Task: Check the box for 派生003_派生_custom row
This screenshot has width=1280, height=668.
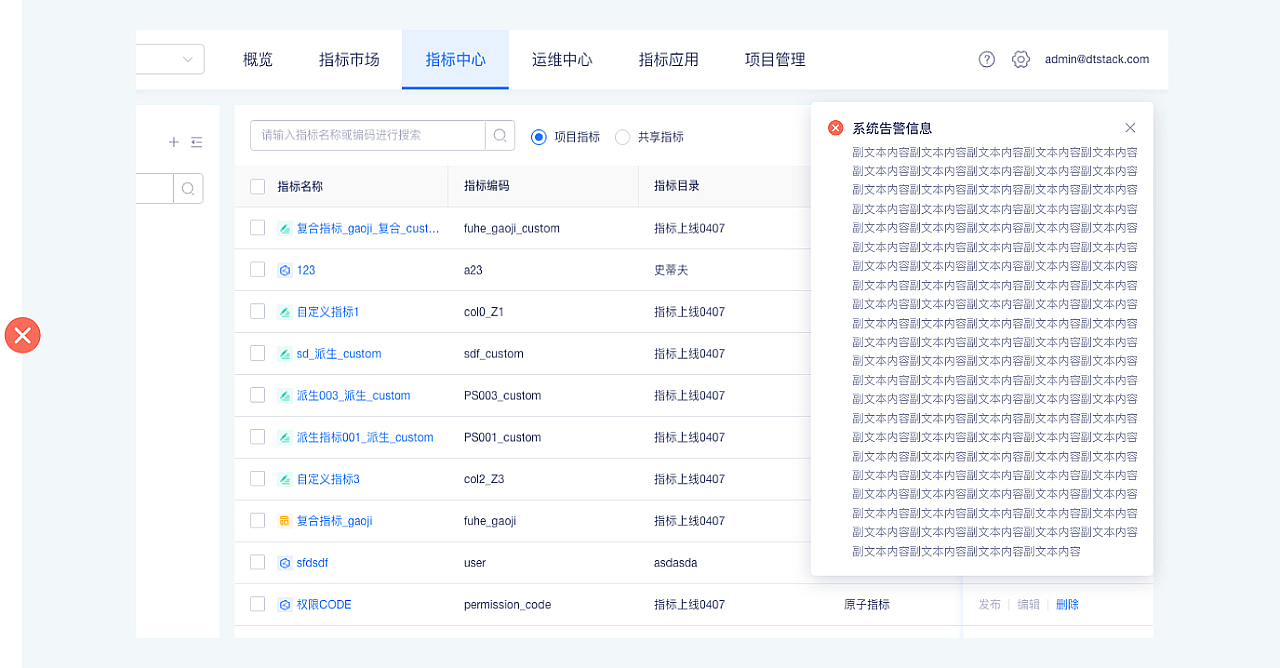Action: (258, 395)
